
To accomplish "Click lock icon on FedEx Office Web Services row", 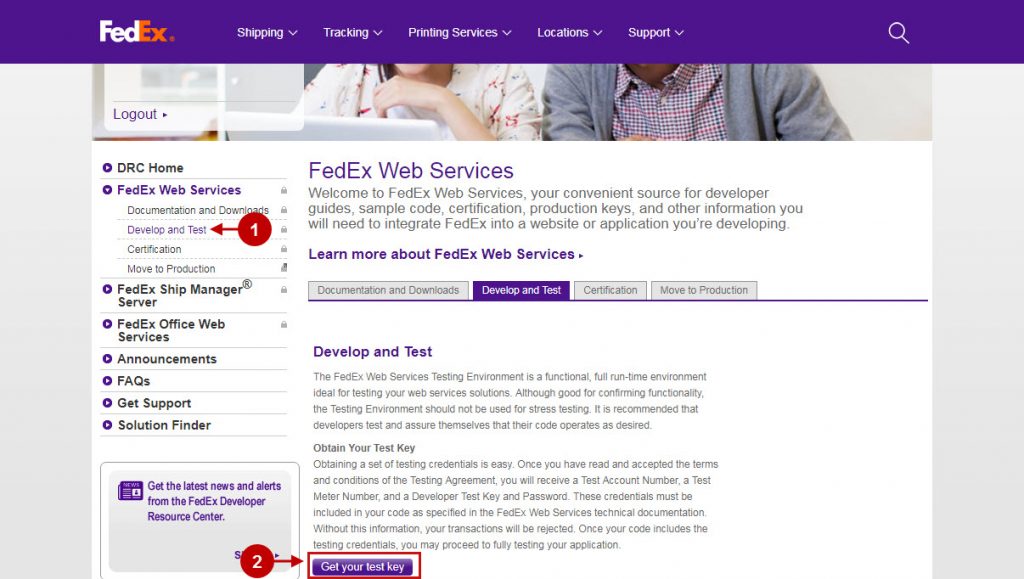I will (284, 324).
